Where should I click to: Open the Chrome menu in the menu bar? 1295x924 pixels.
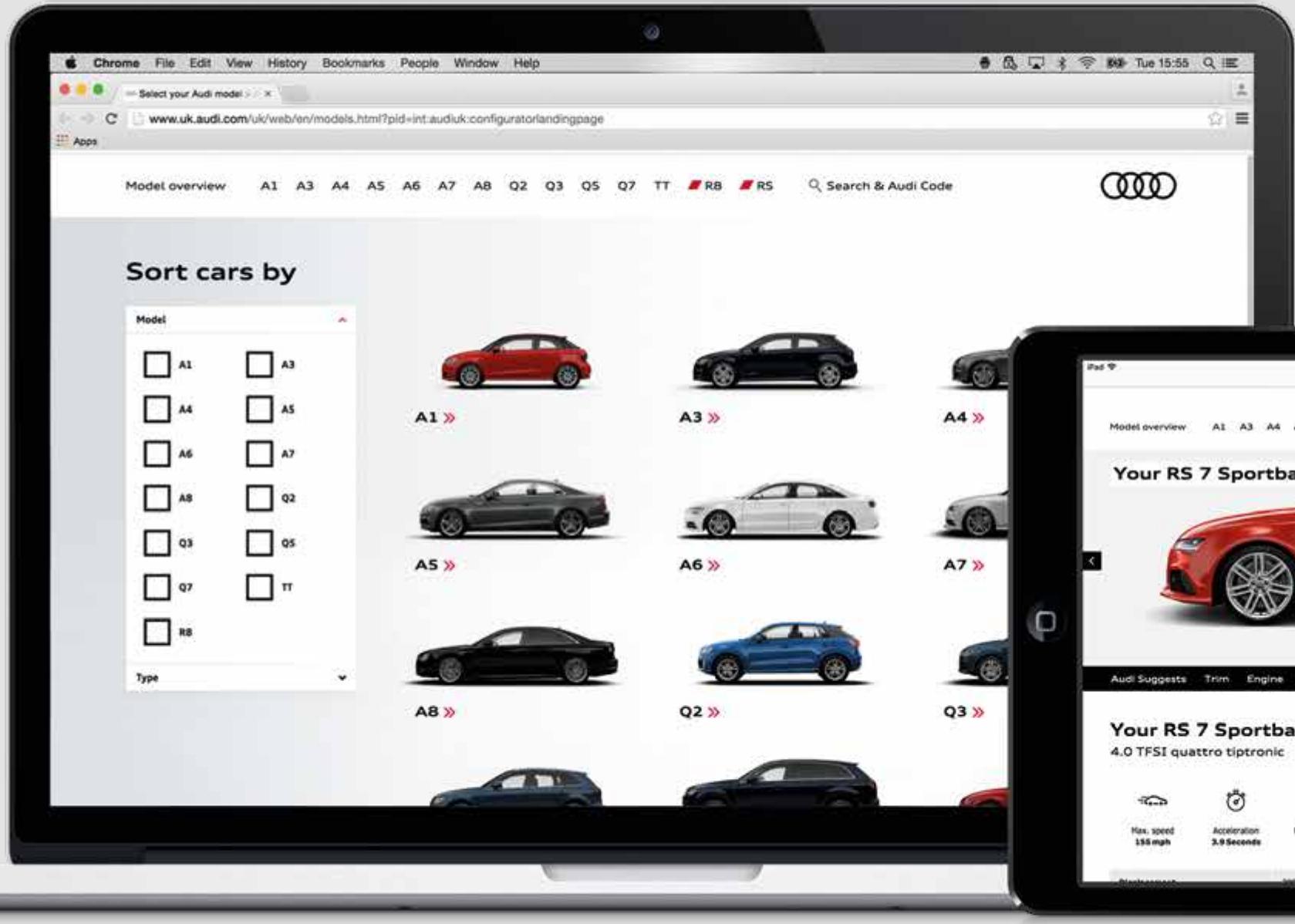click(x=116, y=63)
